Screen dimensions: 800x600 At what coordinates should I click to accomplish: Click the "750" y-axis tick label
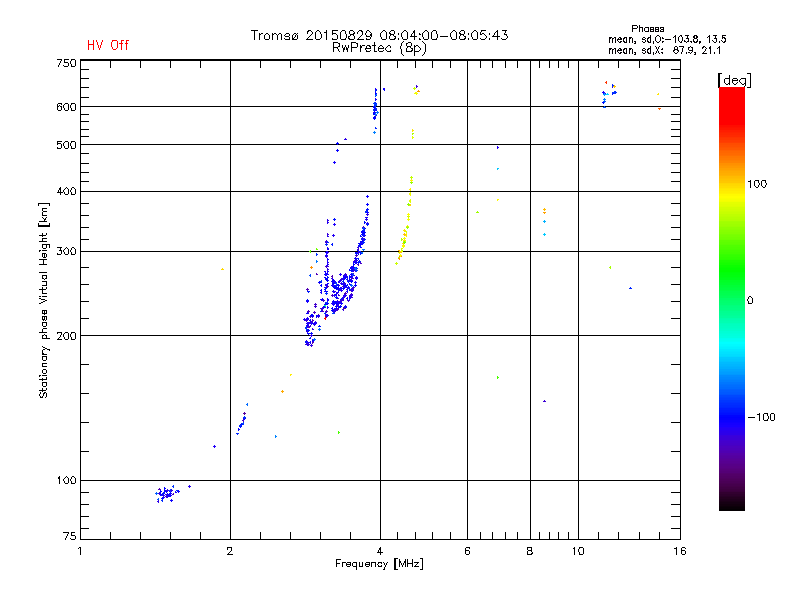(66, 63)
